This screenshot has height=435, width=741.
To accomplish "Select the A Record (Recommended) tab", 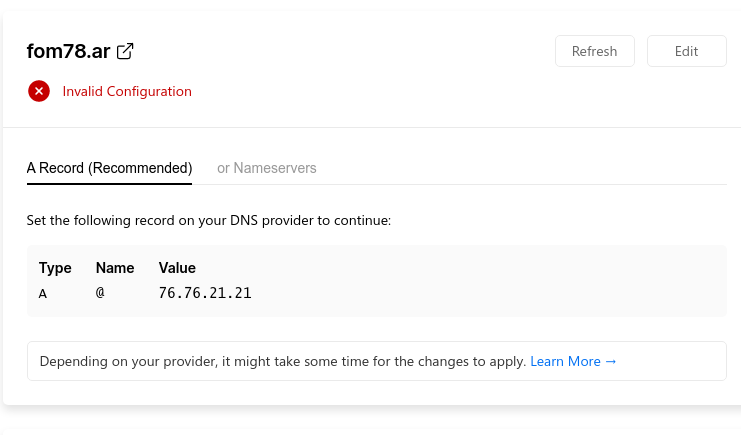I will (109, 168).
